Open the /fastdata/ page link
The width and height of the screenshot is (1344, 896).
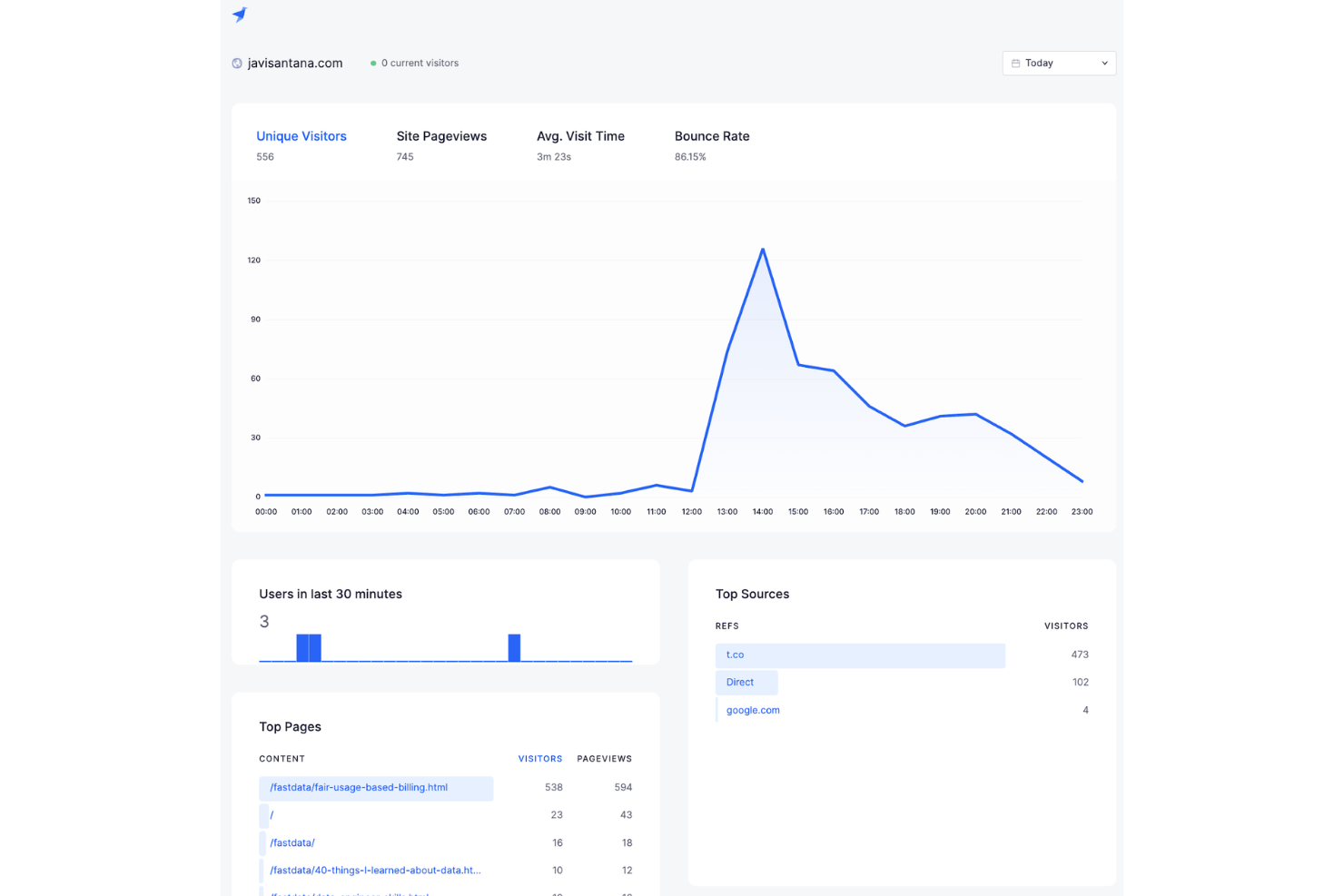292,842
